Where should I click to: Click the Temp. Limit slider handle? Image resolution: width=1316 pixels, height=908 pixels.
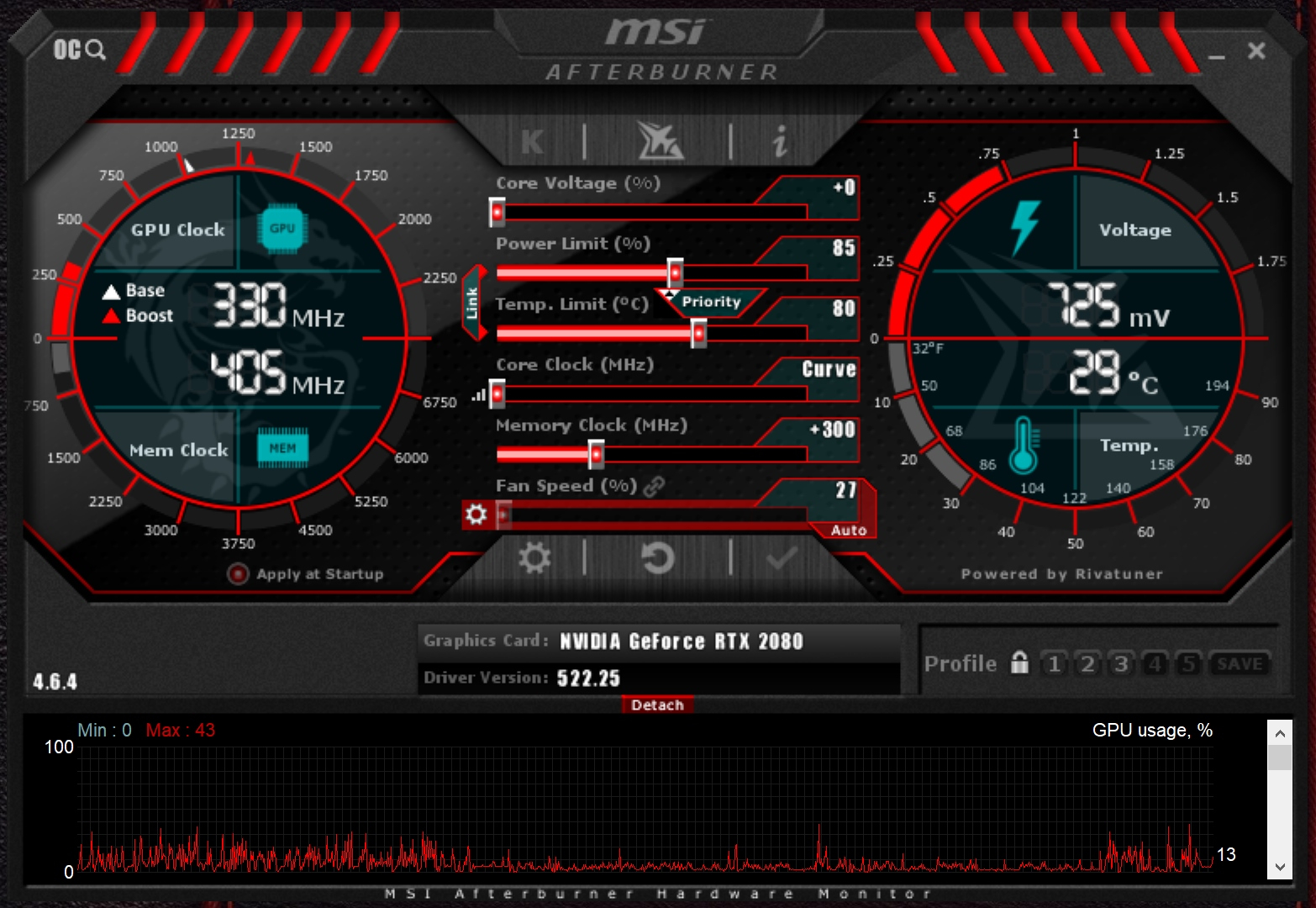coord(698,334)
